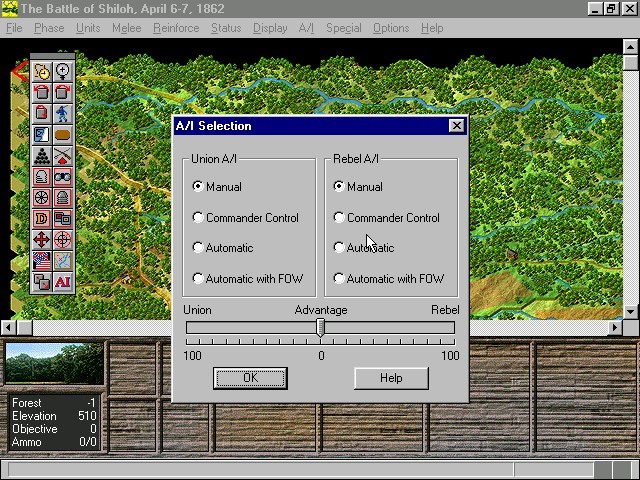Open the Reinforce menu

point(176,28)
